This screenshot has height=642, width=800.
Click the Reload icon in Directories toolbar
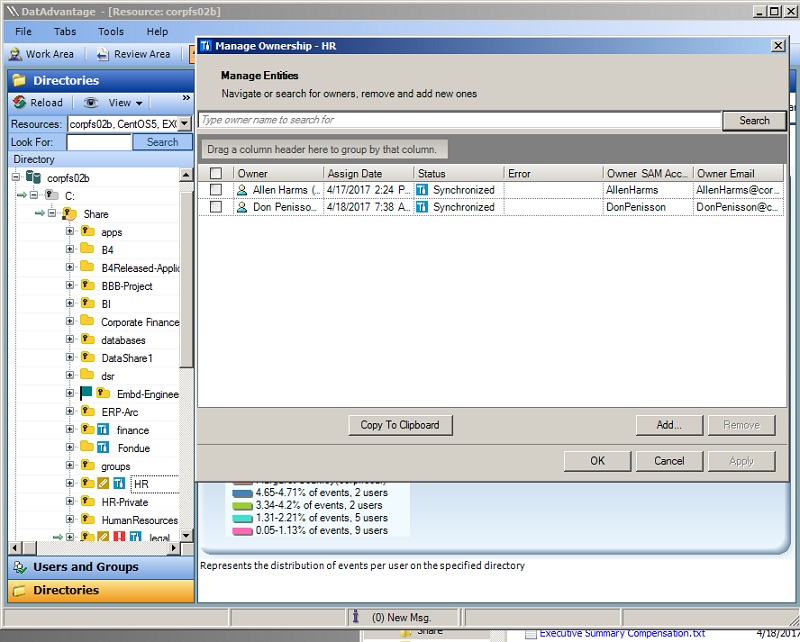tap(19, 103)
